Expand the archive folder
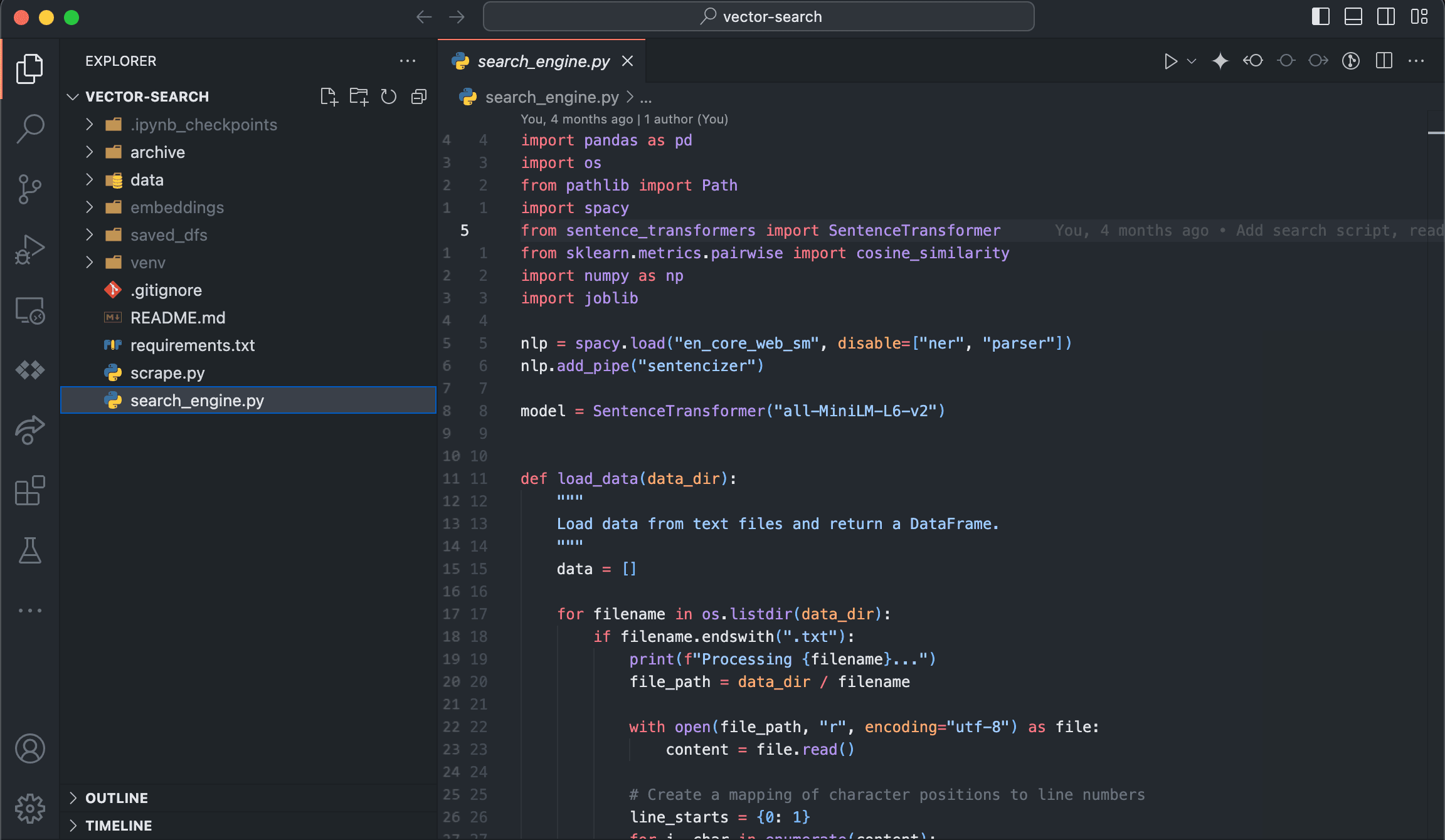 tap(157, 152)
